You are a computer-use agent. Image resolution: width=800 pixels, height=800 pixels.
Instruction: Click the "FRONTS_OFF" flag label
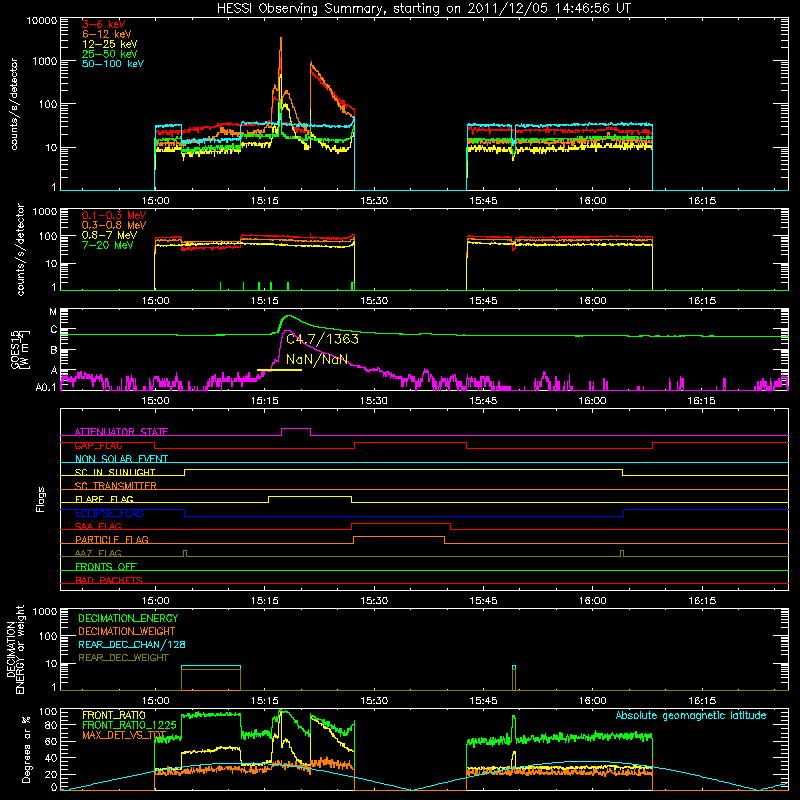click(106, 567)
